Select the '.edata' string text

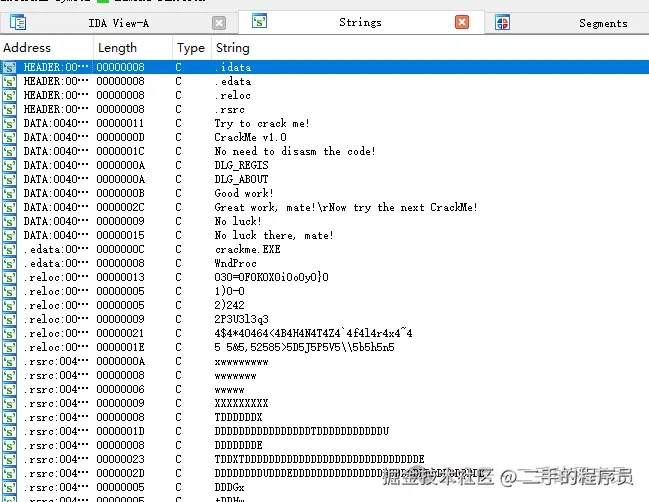click(233, 81)
